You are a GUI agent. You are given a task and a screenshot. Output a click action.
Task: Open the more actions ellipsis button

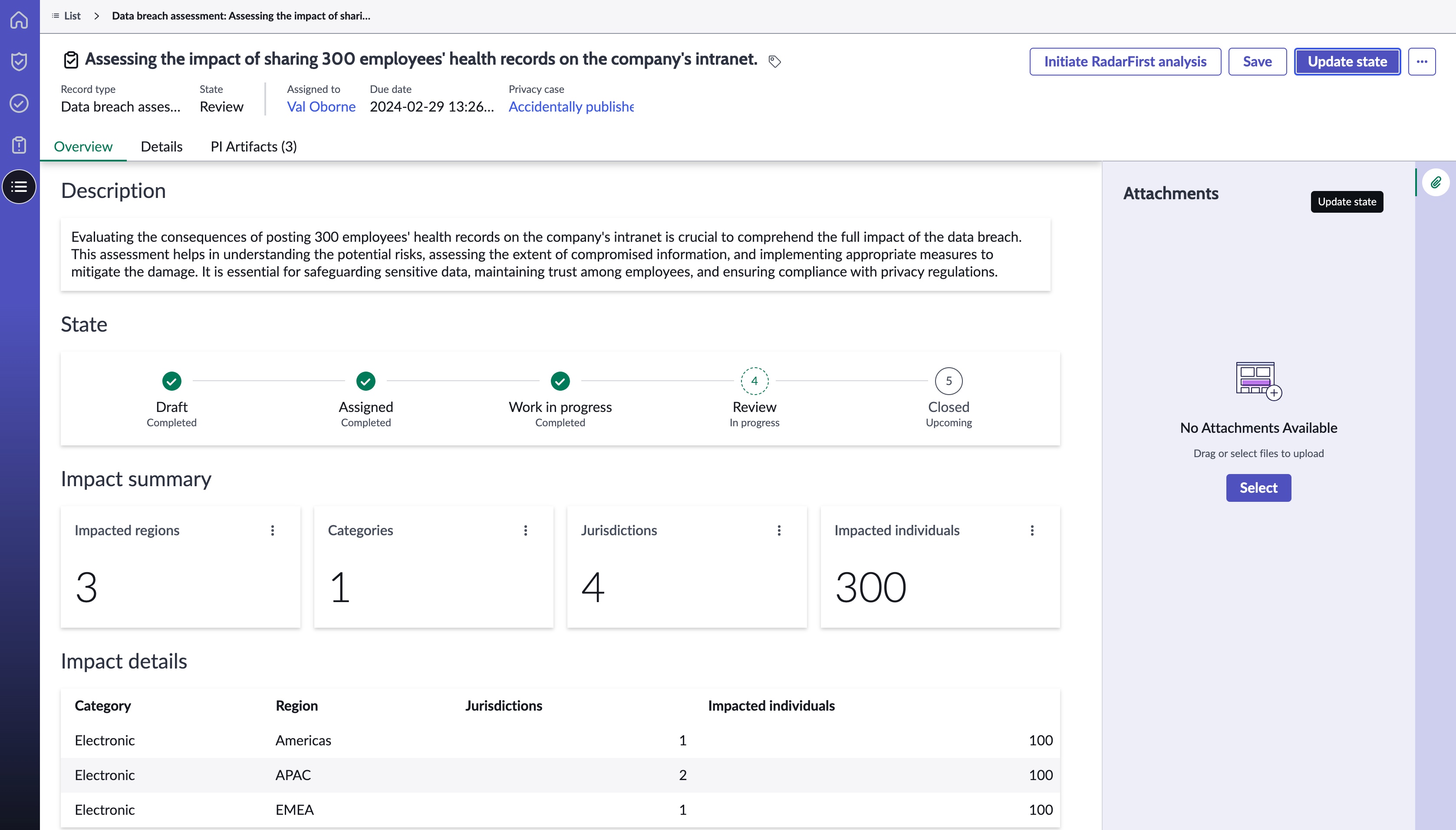point(1422,62)
